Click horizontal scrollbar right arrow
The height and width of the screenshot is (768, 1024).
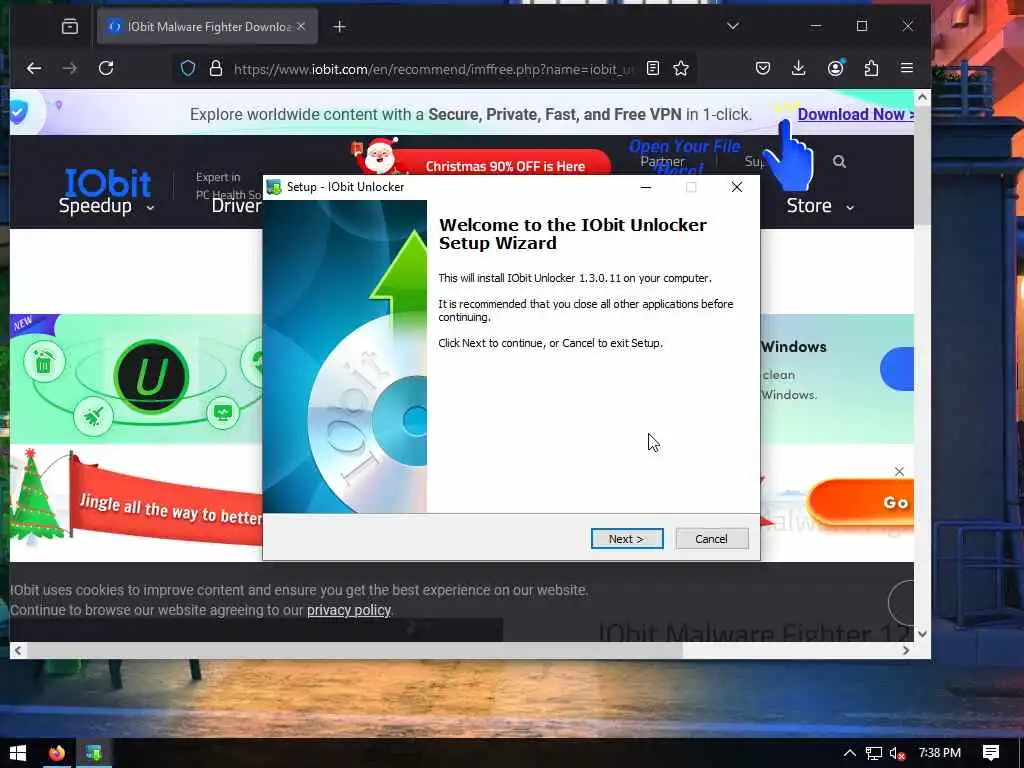pyautogui.click(x=906, y=650)
